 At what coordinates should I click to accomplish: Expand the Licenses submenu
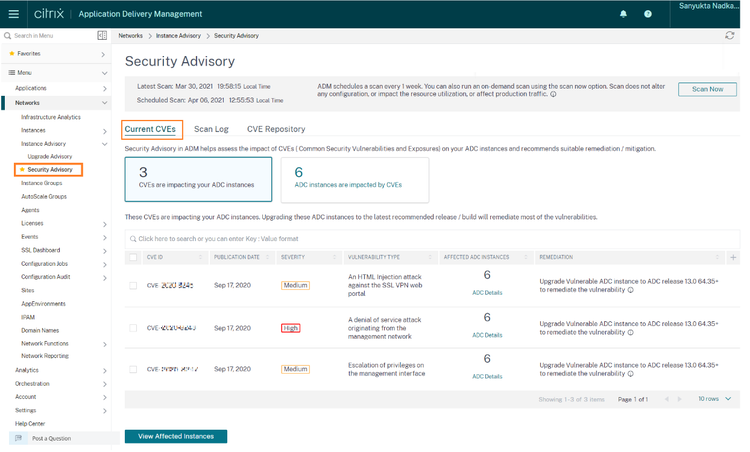104,224
